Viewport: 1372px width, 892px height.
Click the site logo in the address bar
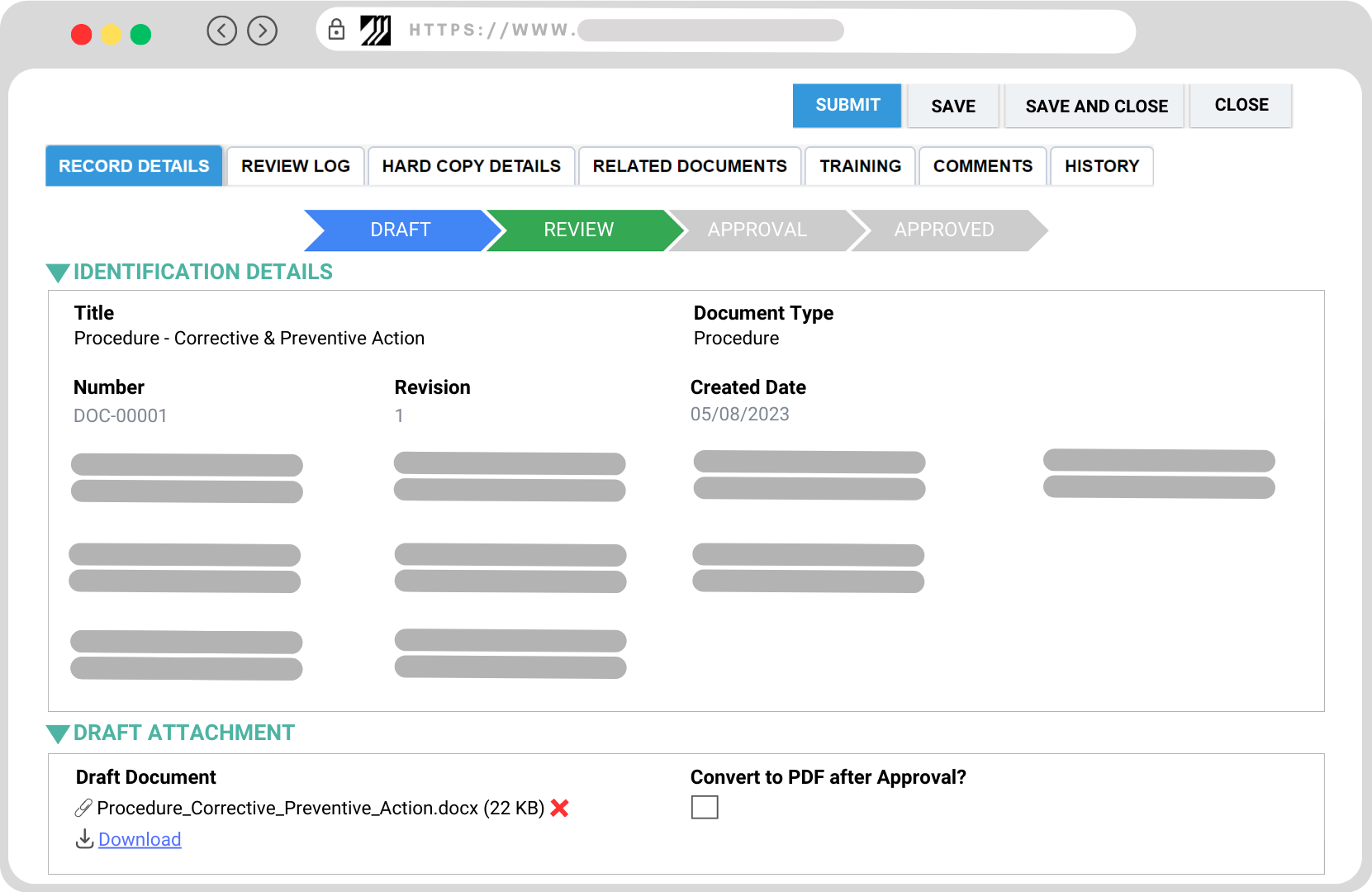click(376, 31)
